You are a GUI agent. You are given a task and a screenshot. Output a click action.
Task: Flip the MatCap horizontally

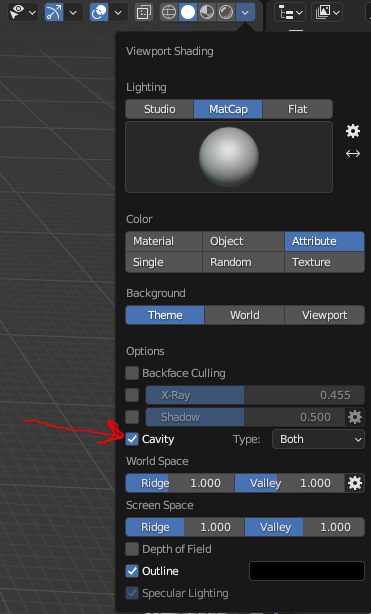353,154
